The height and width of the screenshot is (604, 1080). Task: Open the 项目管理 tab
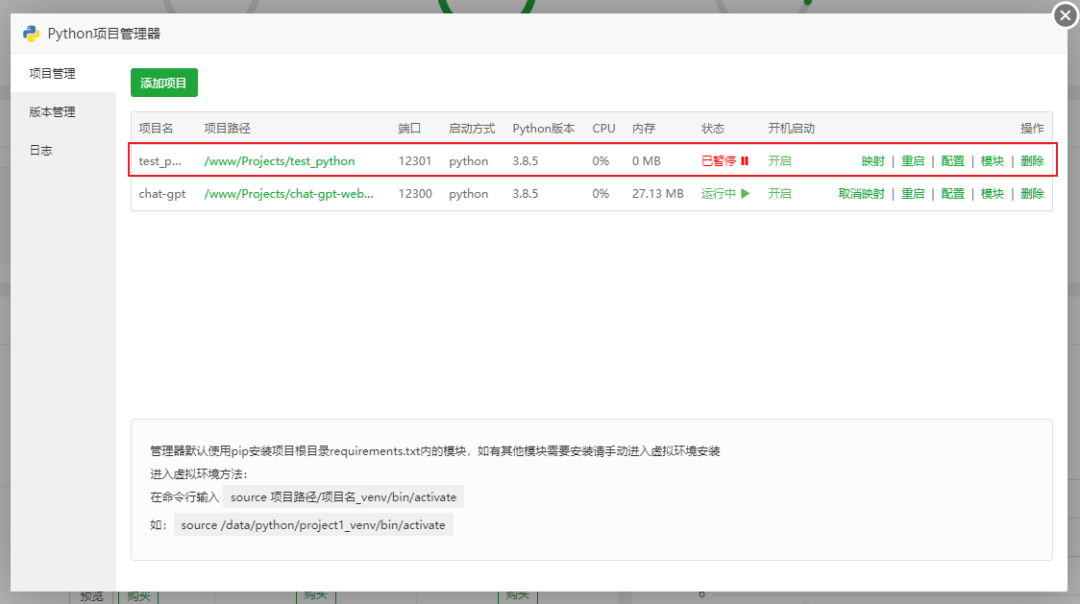pyautogui.click(x=52, y=74)
